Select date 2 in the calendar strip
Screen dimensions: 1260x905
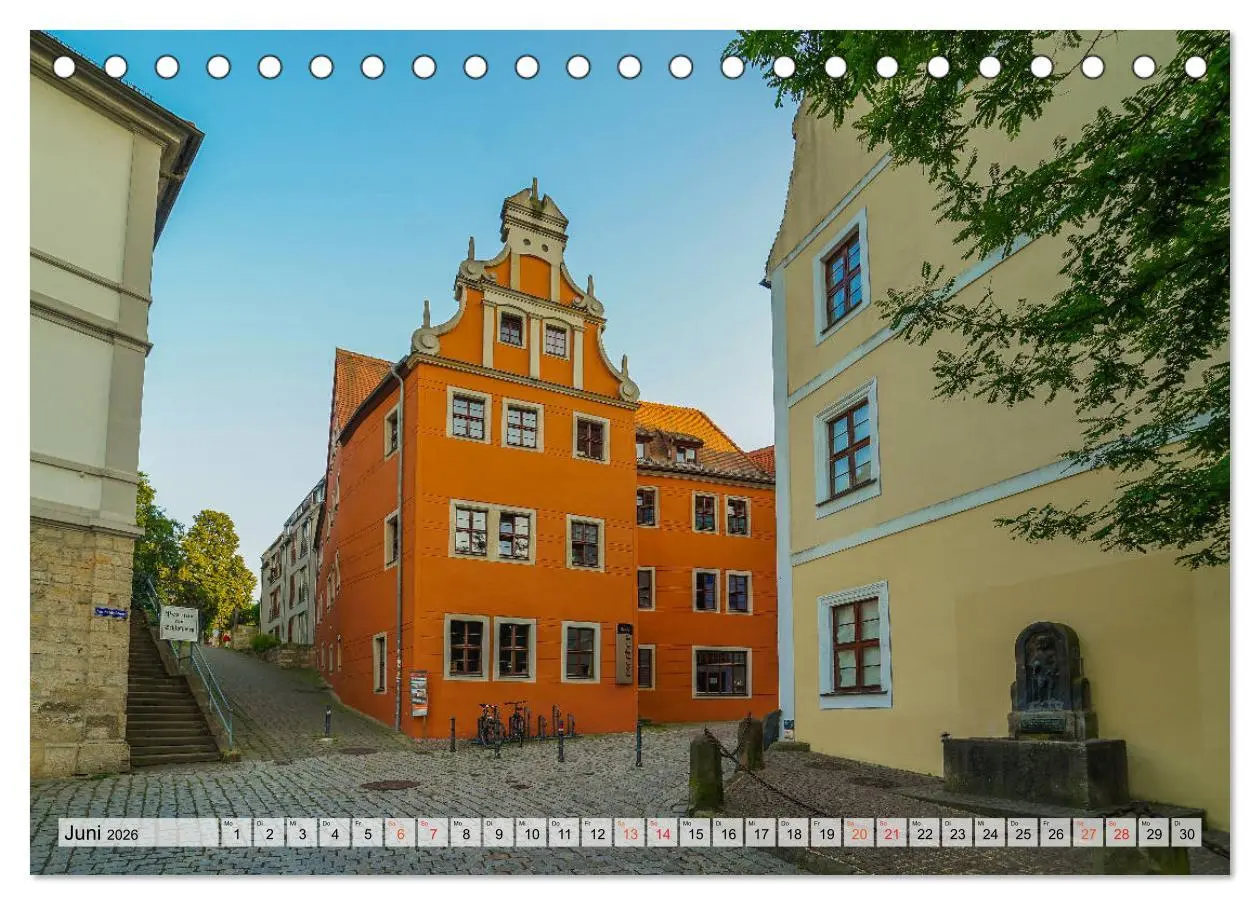[269, 833]
